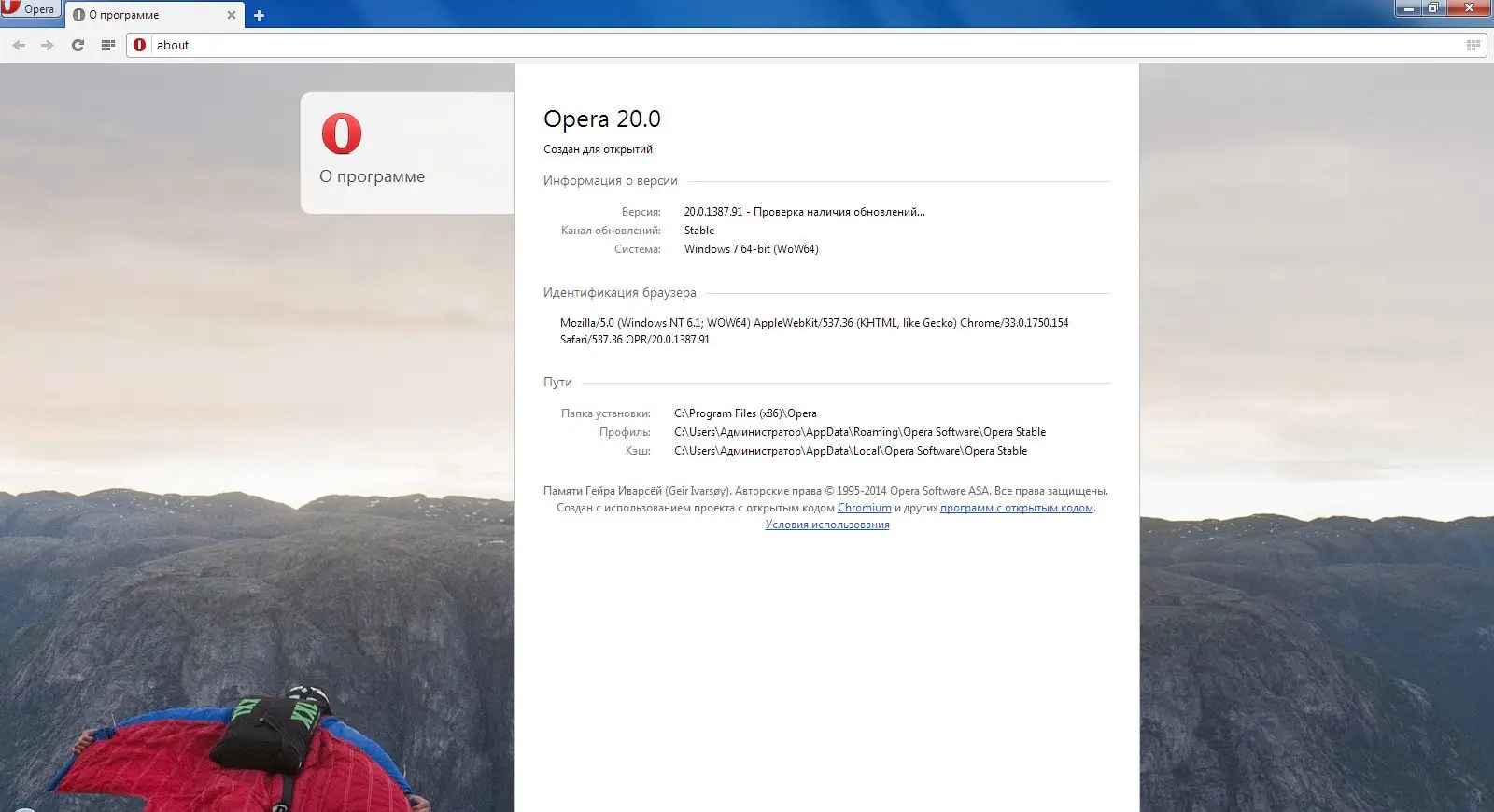Focus the address bar containing 'about'
Viewport: 1494px width, 812px height.
805,45
